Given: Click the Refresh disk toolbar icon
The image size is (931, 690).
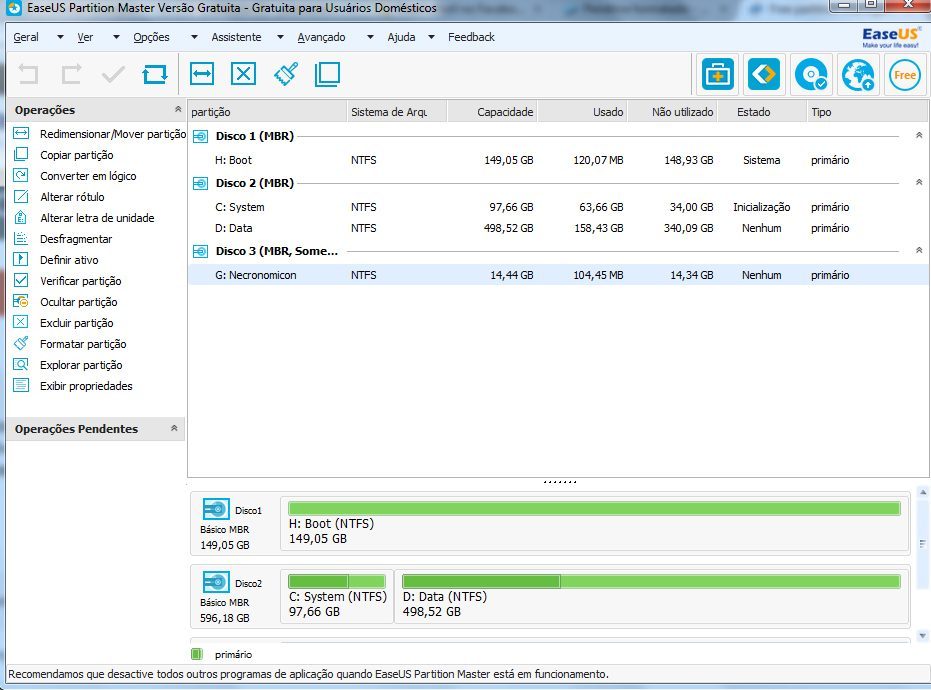Looking at the screenshot, I should point(155,74).
